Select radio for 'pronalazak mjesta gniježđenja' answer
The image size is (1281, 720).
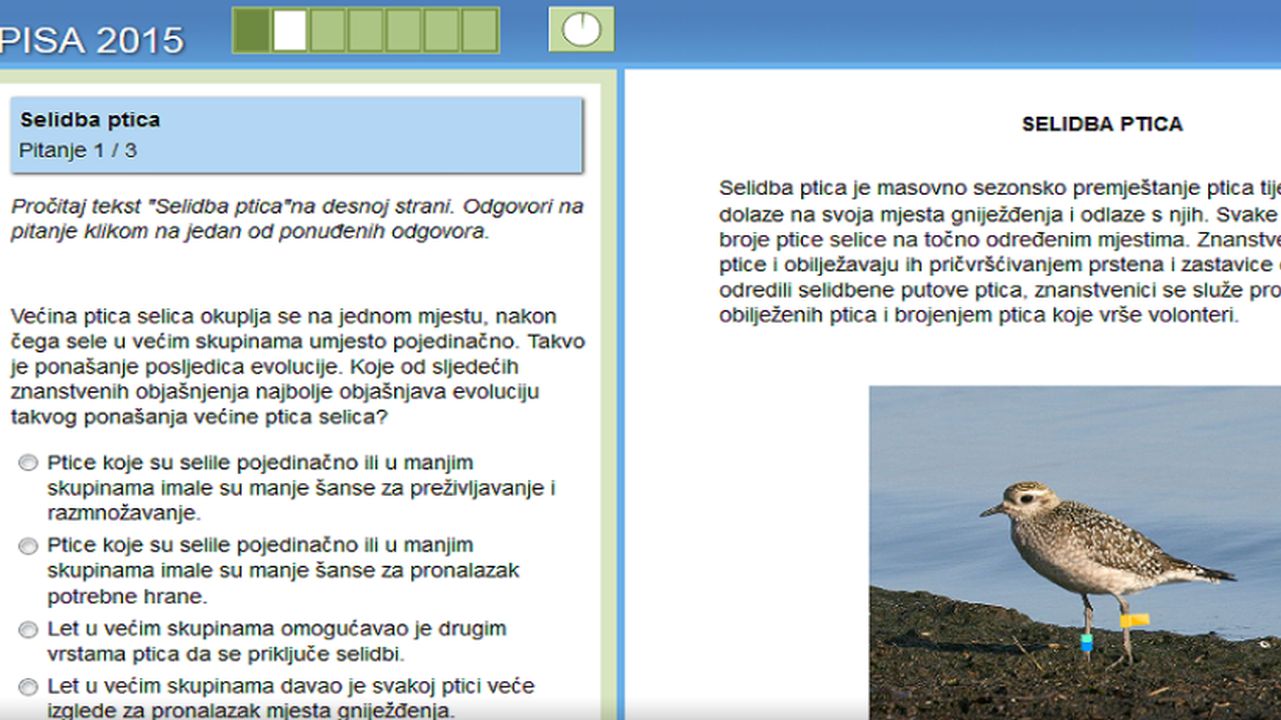point(29,687)
